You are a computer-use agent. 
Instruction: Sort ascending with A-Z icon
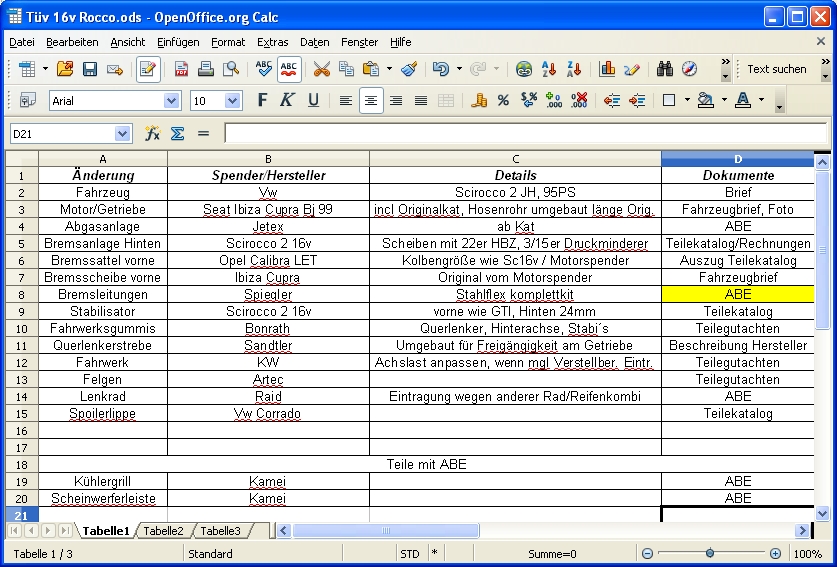(x=549, y=69)
